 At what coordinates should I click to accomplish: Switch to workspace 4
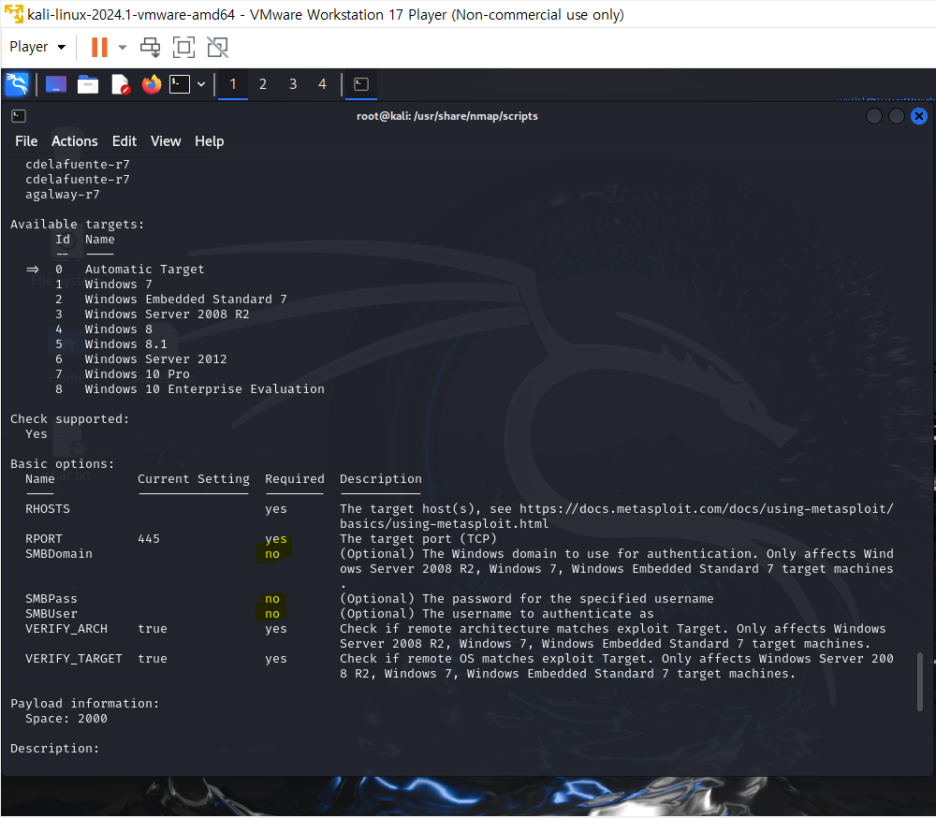pos(322,84)
